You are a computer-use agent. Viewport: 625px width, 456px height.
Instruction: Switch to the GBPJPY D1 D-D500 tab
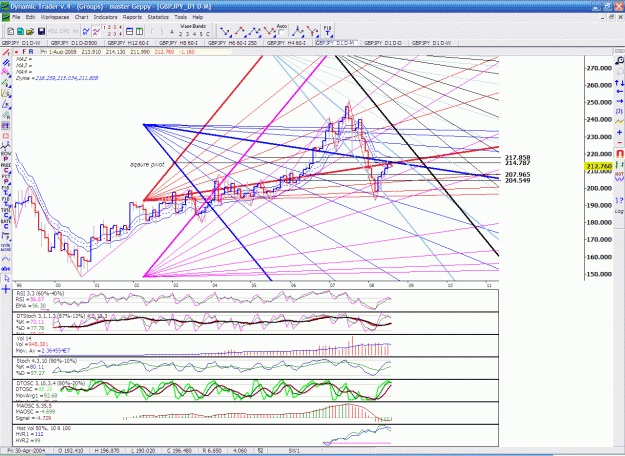pos(76,43)
